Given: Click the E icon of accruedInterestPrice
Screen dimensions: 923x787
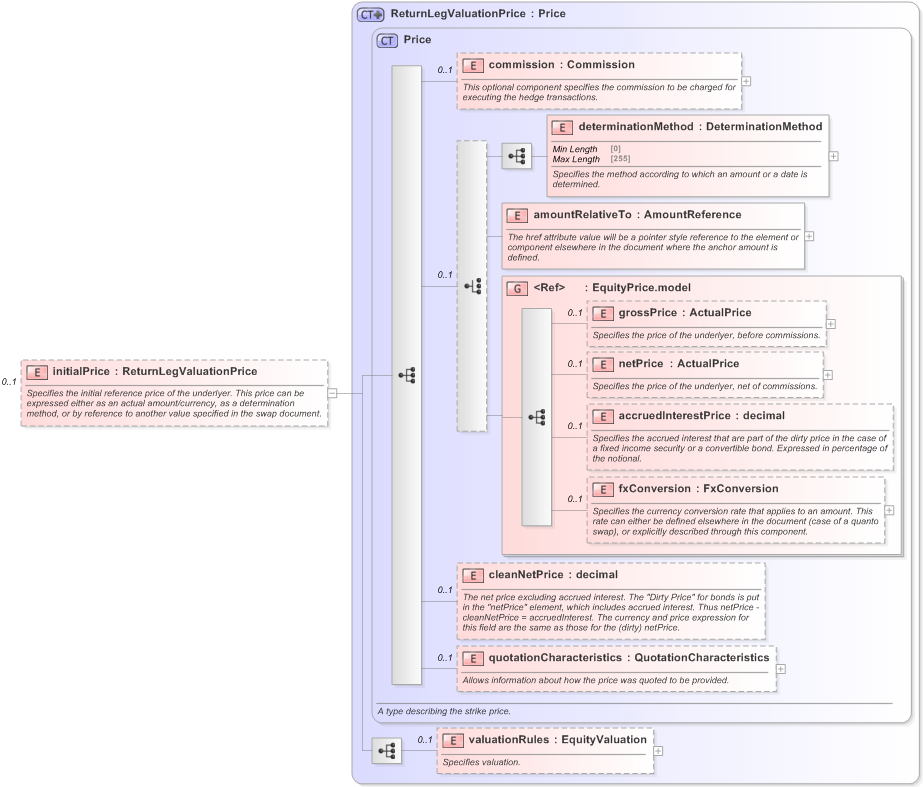Looking at the screenshot, I should point(603,417).
